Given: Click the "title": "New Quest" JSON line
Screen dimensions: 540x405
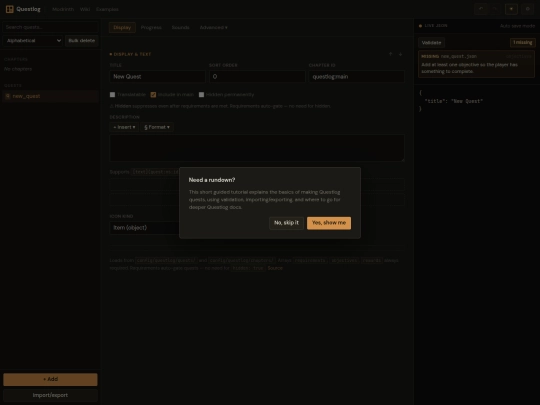Looking at the screenshot, I should pyautogui.click(x=454, y=101).
